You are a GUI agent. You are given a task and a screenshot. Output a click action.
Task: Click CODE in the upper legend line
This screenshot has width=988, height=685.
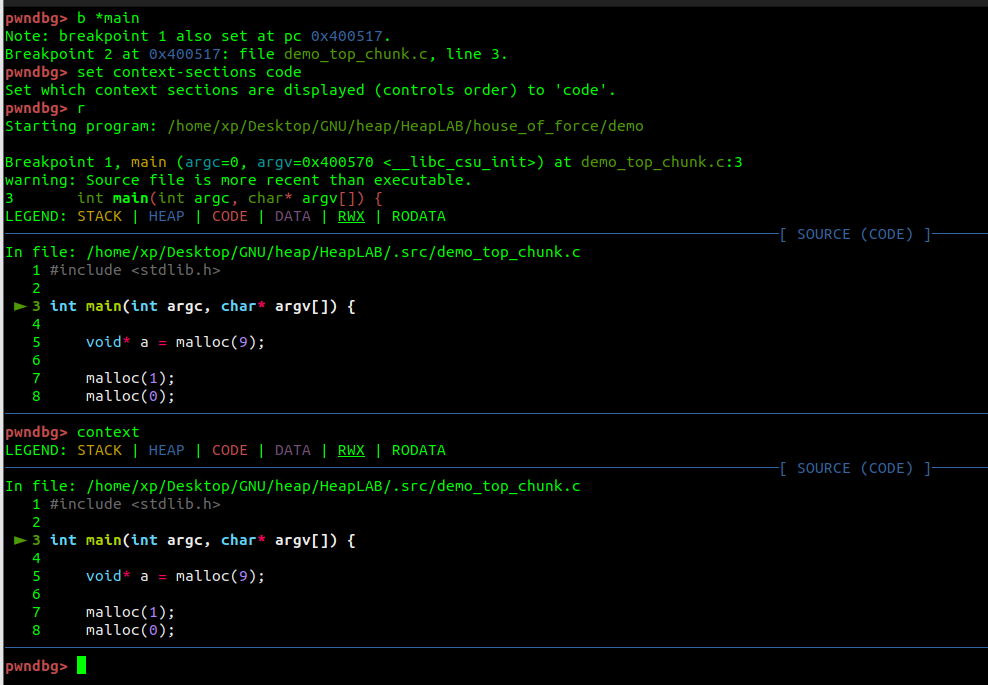coord(229,216)
